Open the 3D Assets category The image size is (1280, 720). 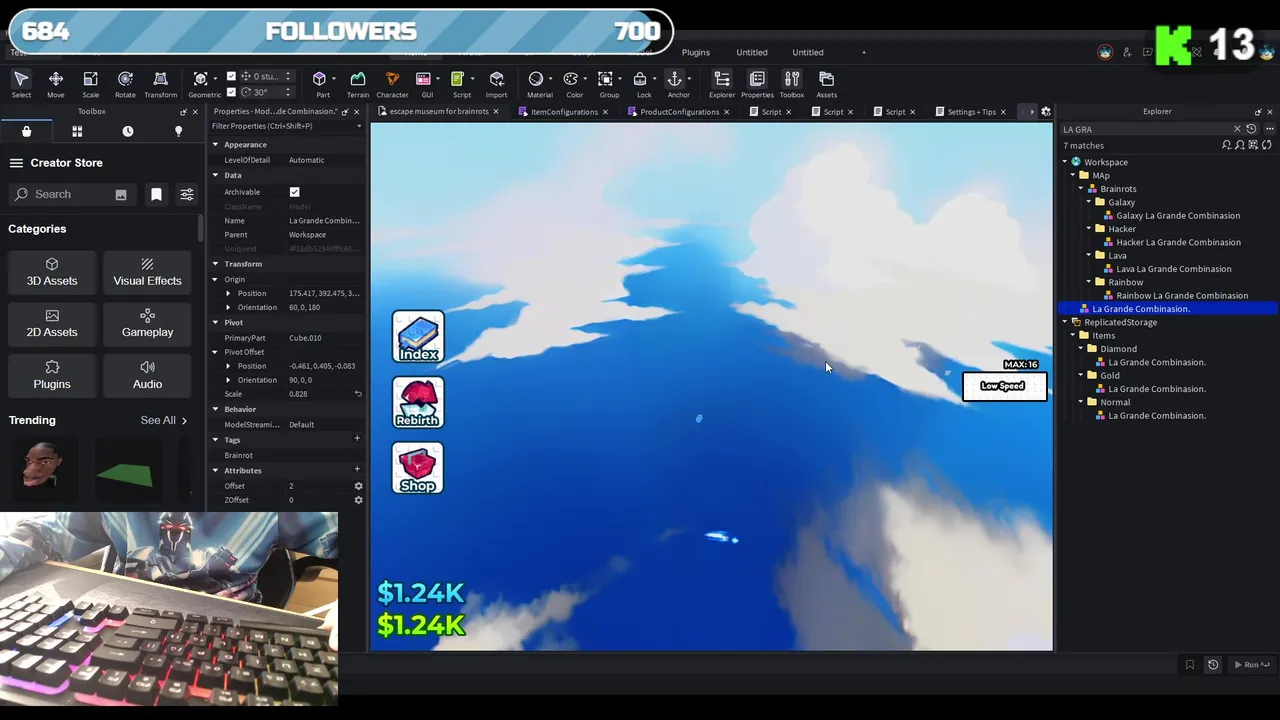coord(52,272)
